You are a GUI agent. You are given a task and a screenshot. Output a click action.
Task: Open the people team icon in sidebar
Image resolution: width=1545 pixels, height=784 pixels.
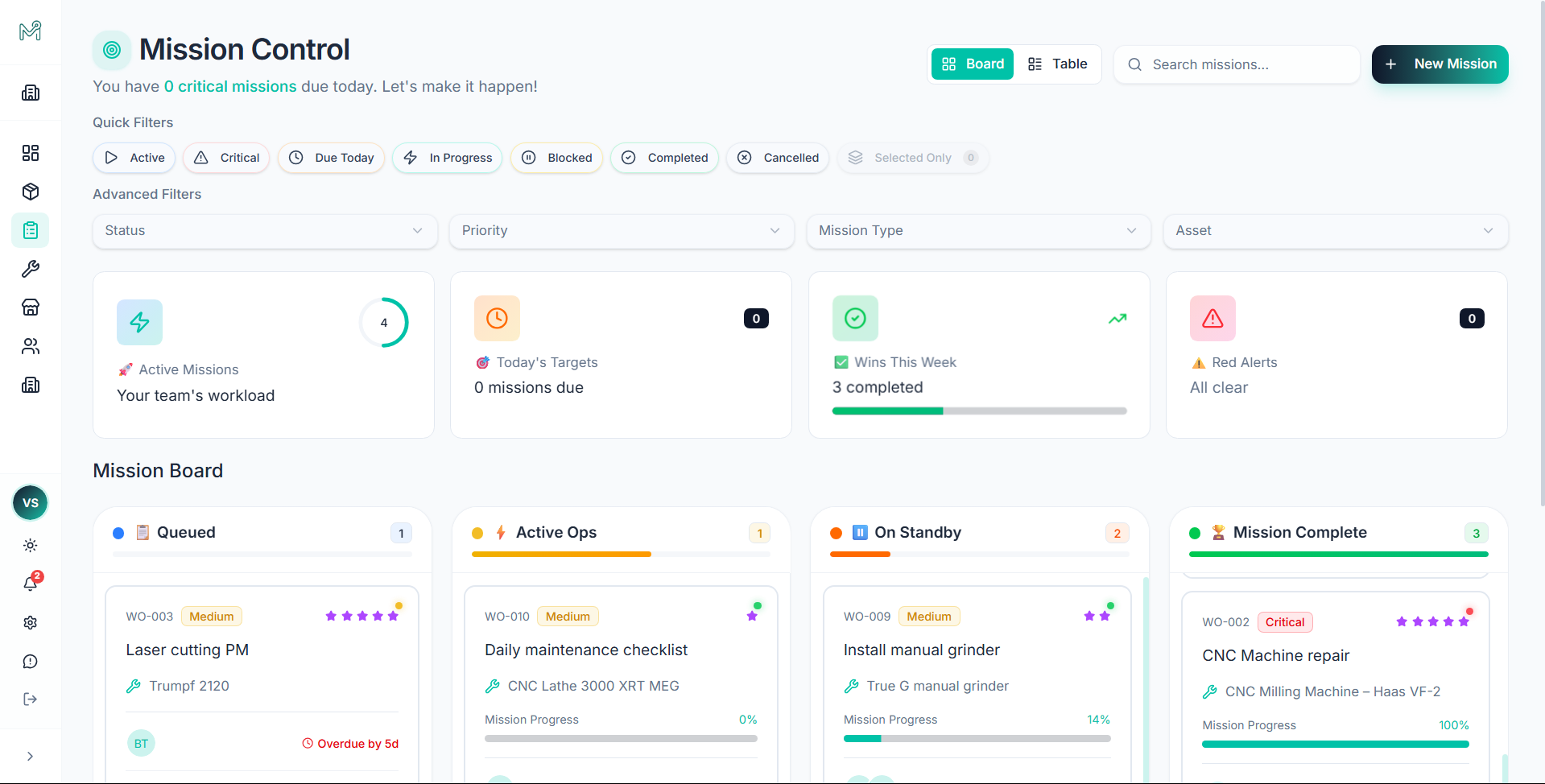pyautogui.click(x=31, y=346)
